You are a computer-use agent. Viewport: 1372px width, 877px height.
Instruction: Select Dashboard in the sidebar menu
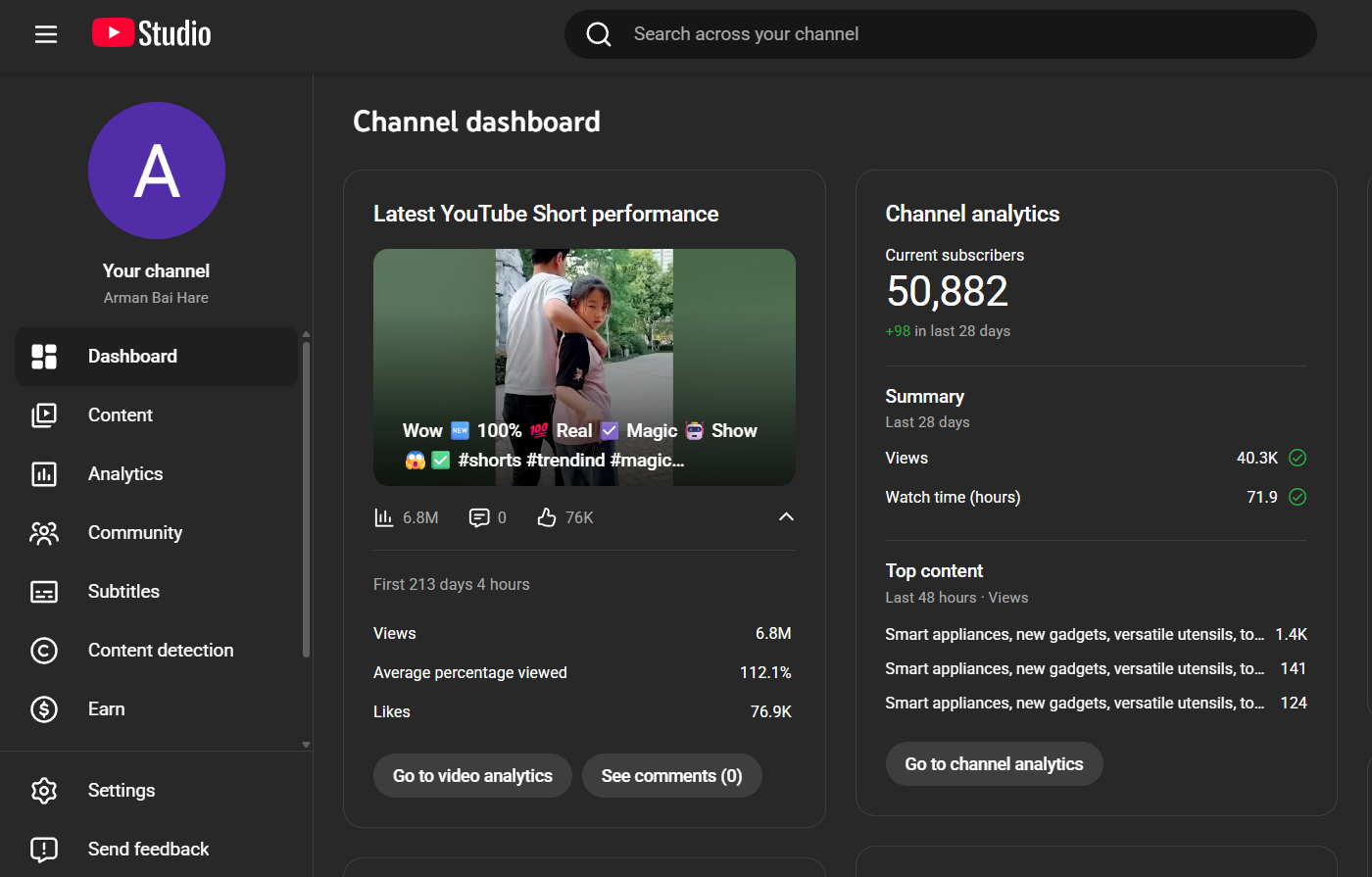click(x=132, y=357)
